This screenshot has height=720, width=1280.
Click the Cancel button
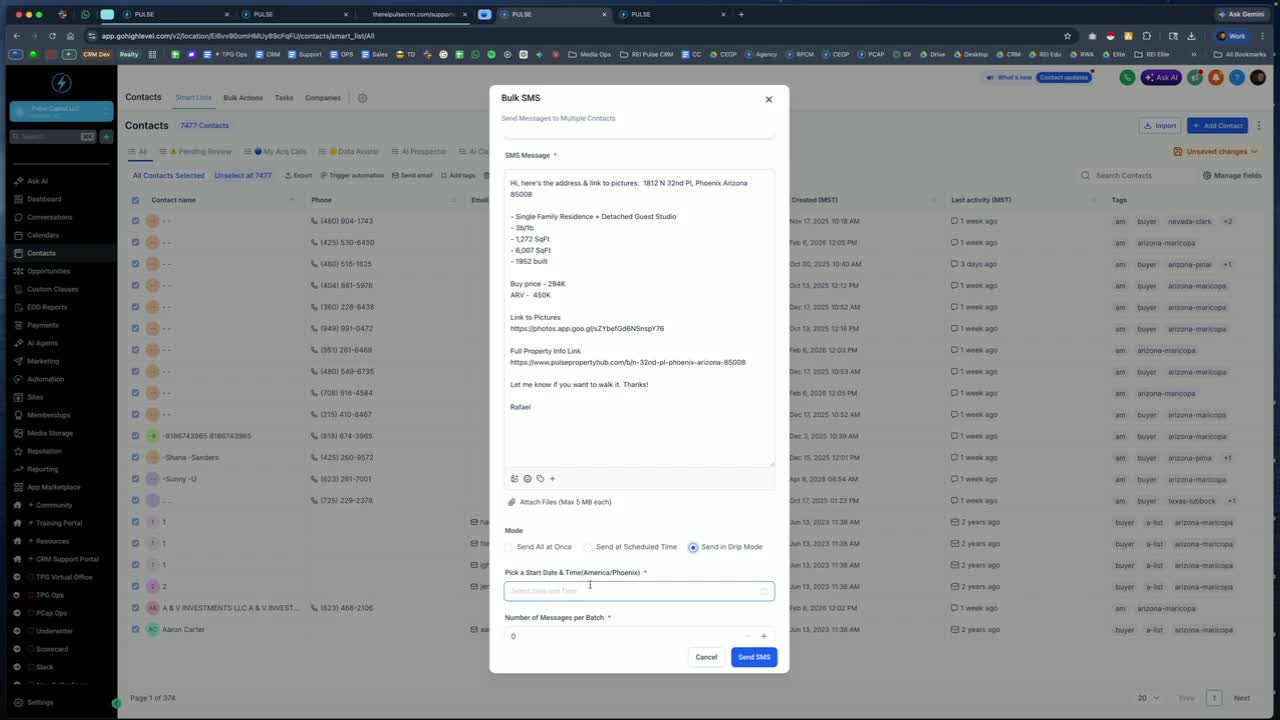click(706, 657)
